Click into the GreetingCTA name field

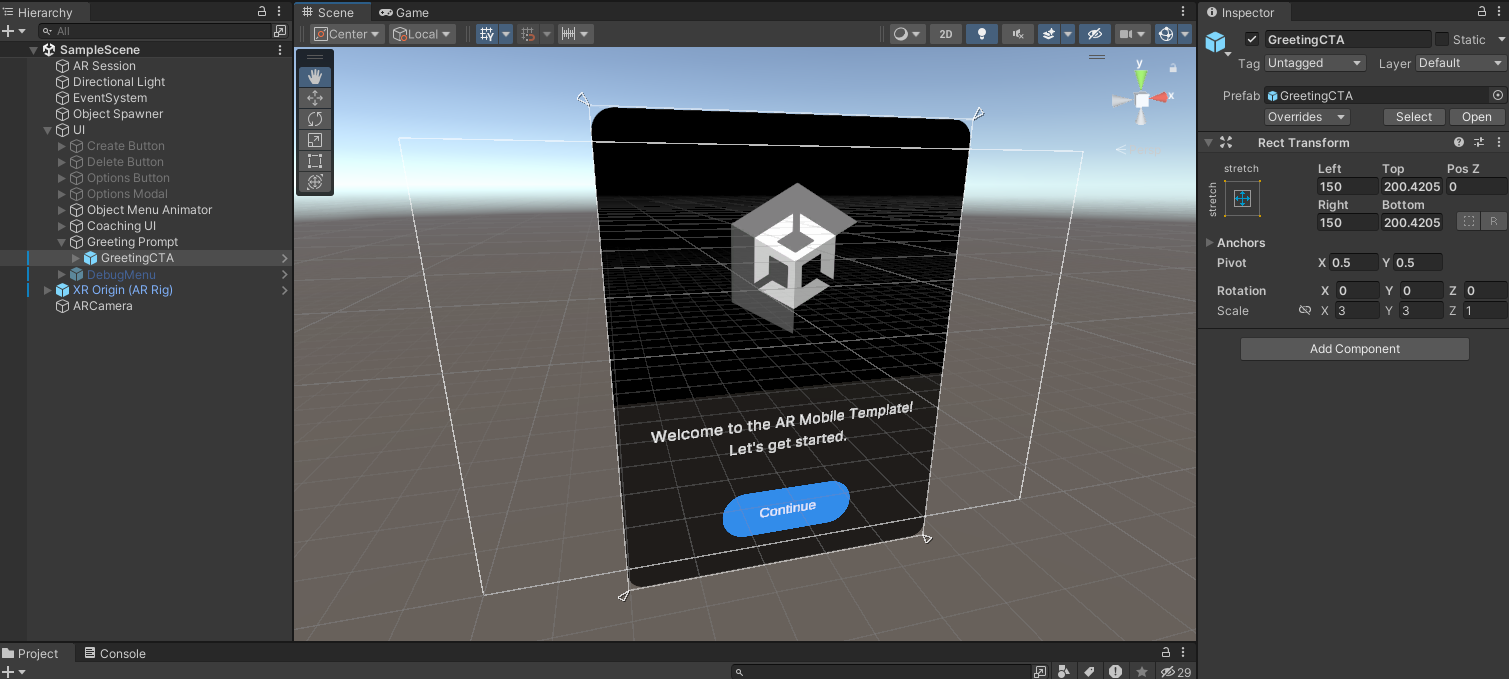(1348, 40)
